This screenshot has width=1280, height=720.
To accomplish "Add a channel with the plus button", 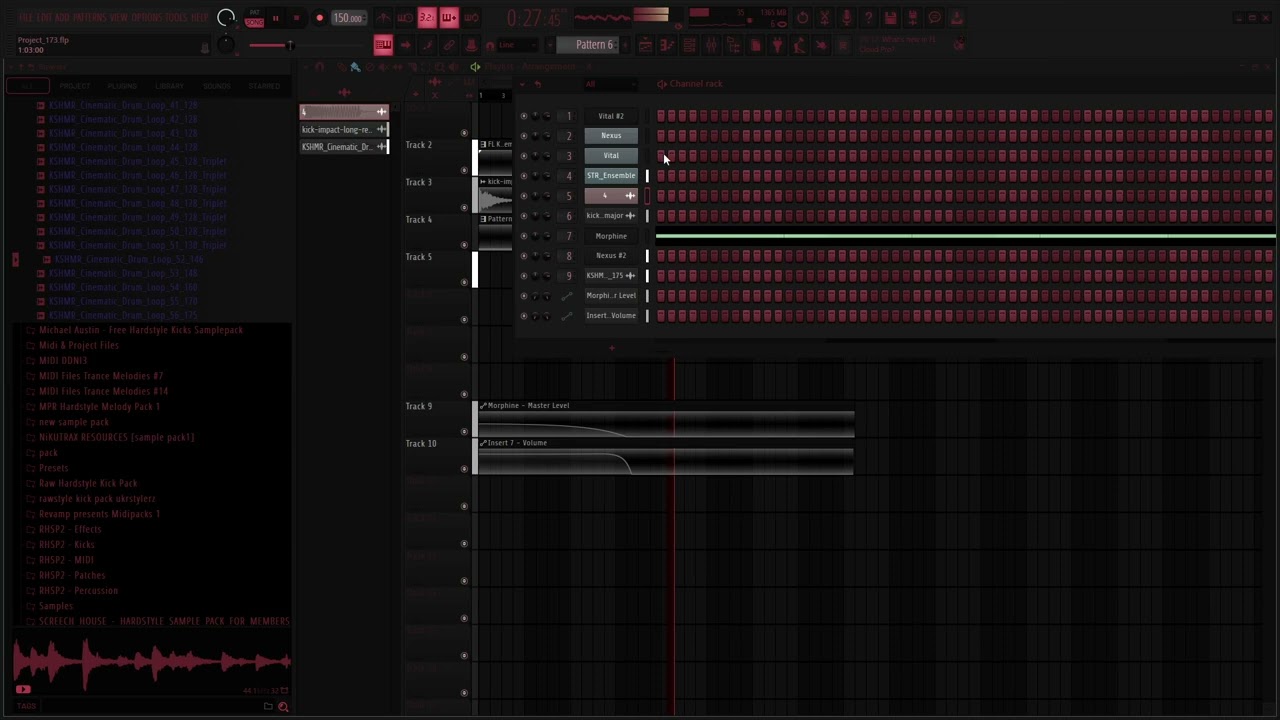I will 611,348.
